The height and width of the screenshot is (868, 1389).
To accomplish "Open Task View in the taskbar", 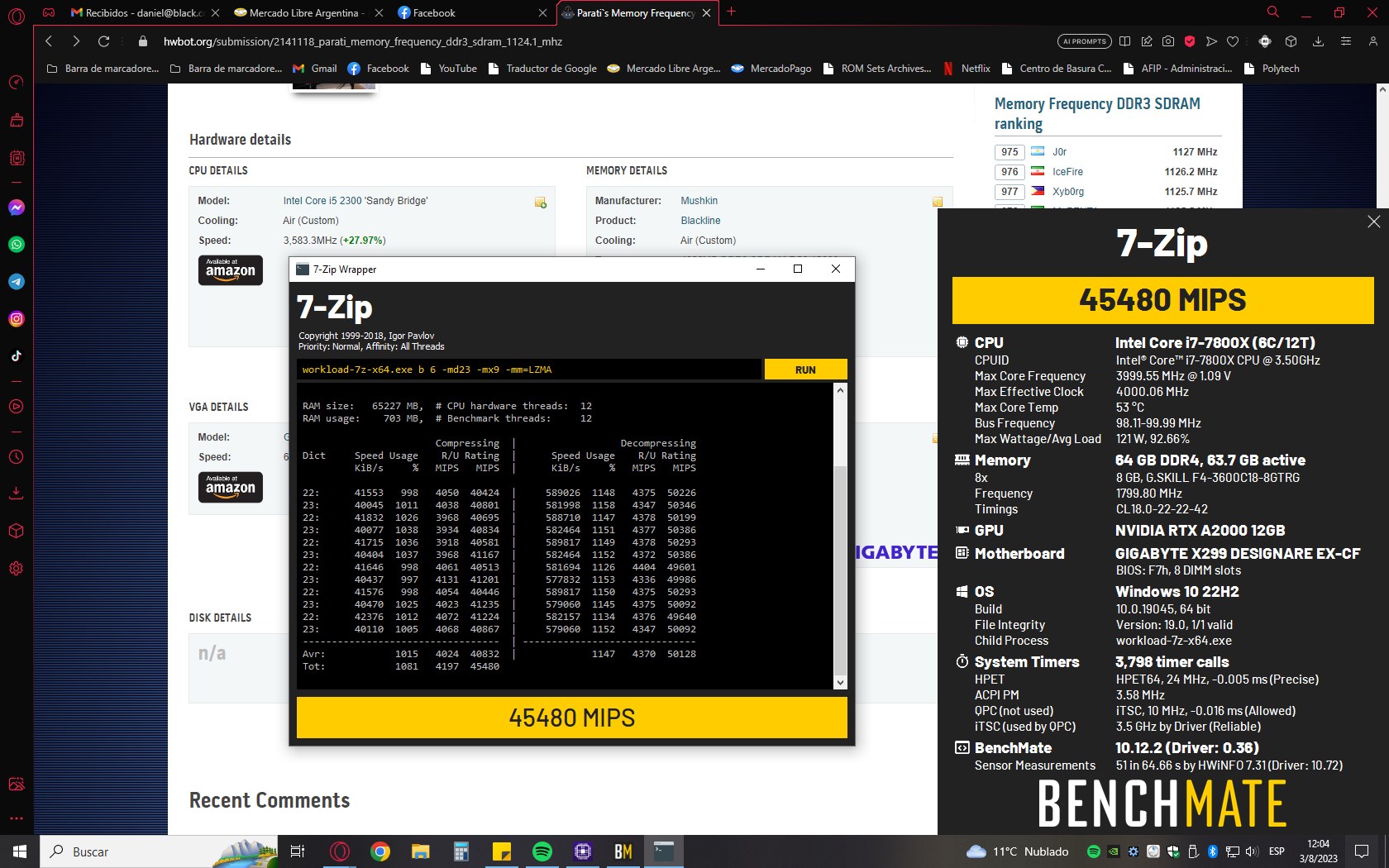I will pos(298,851).
